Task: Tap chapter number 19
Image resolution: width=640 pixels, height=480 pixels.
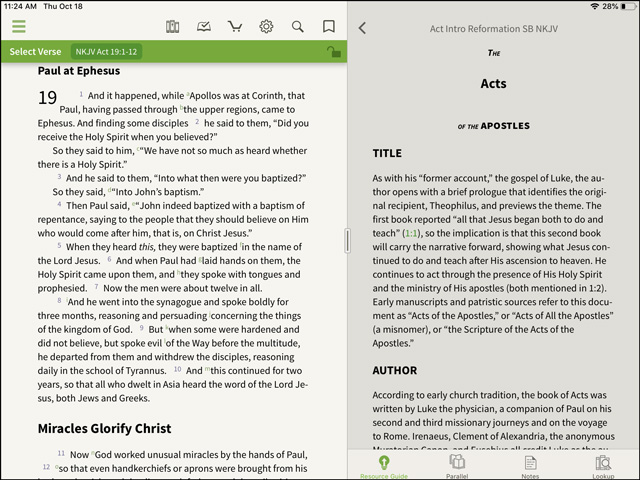Action: 47,98
